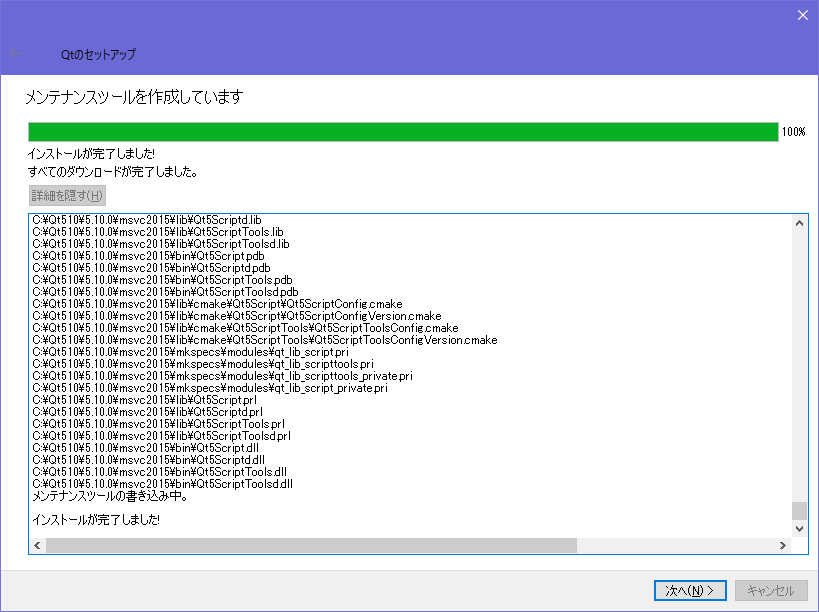Click the log's horizontal scroll right arrow
Screen dimensions: 819x612
782,546
